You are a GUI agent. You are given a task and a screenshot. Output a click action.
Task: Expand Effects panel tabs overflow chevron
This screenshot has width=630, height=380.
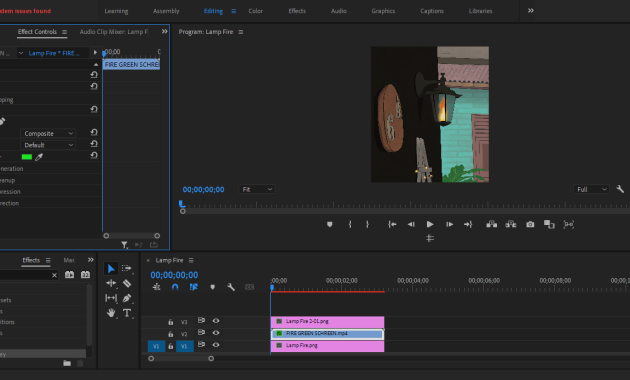tap(91, 260)
